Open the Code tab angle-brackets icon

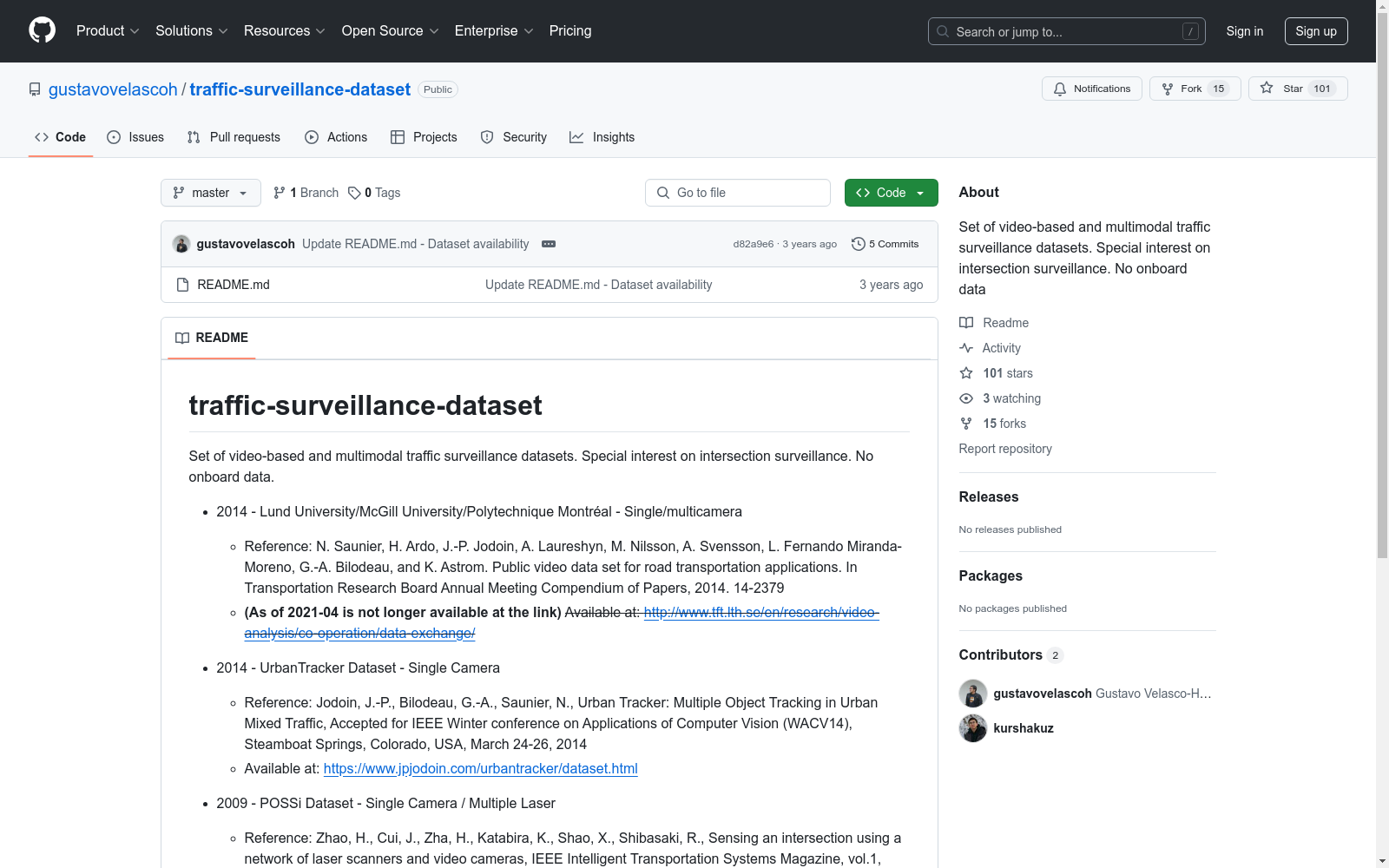pos(42,136)
